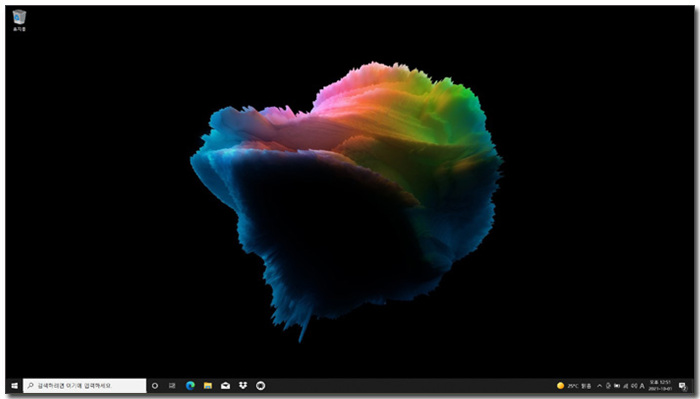700x399 pixels.
Task: Open the volume control in the tray
Action: 634,386
